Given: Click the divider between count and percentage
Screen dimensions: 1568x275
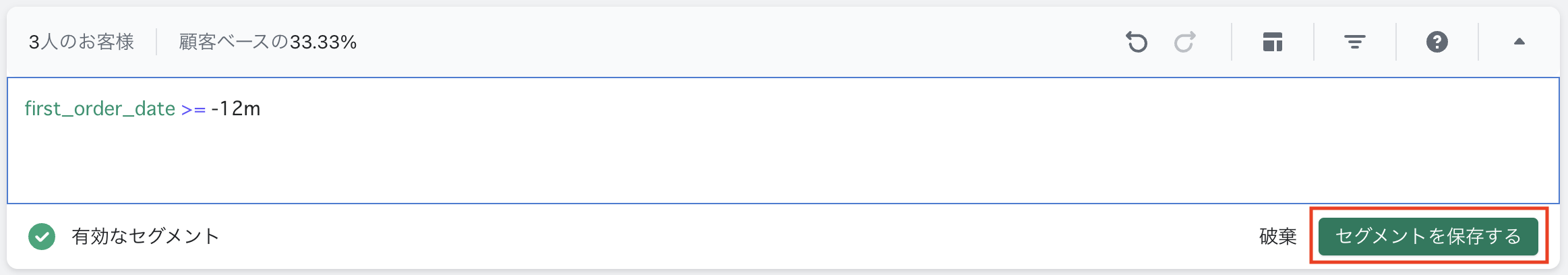Looking at the screenshot, I should coord(156,42).
